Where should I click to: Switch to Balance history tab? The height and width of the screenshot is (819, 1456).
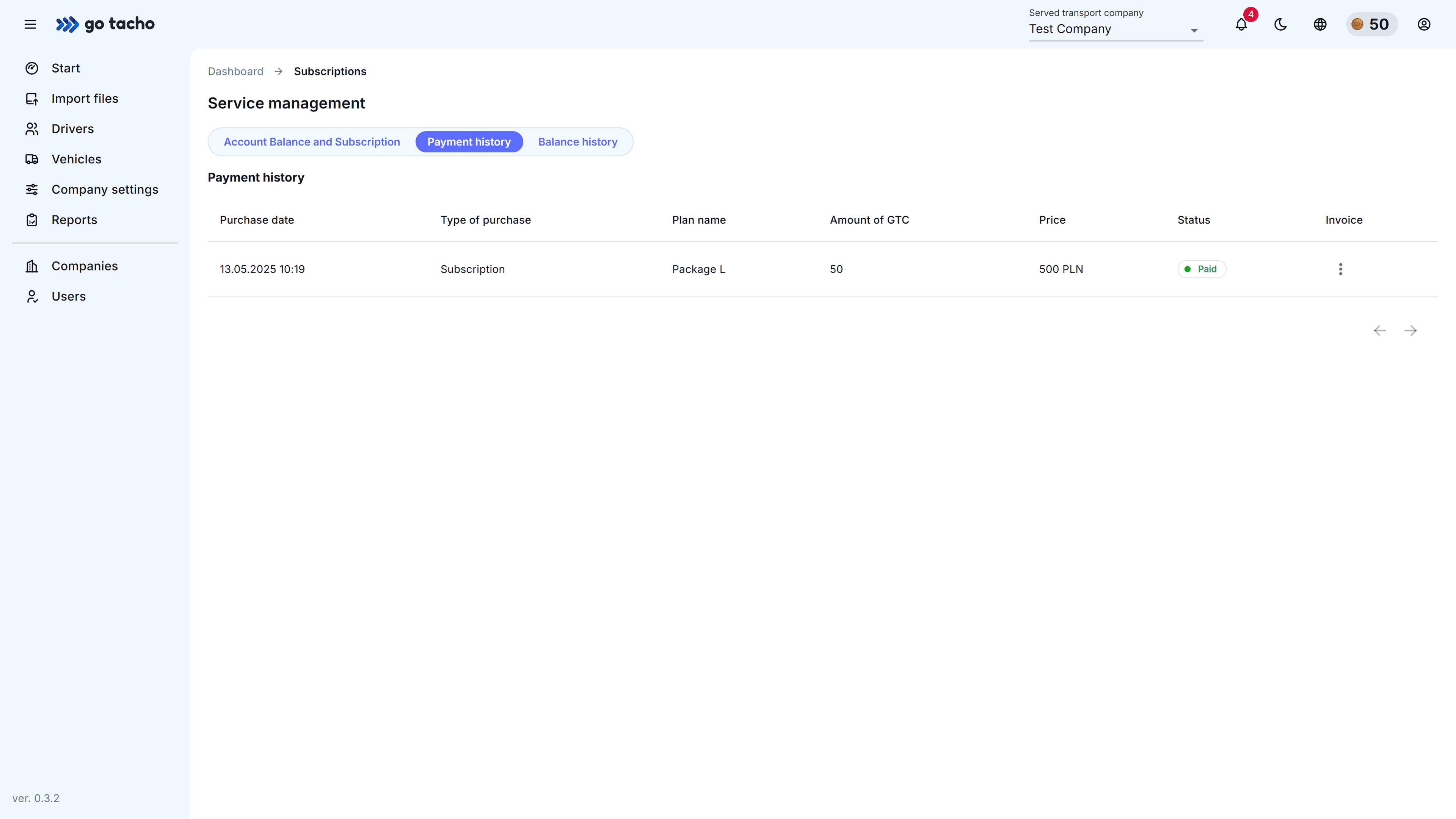[x=577, y=143]
